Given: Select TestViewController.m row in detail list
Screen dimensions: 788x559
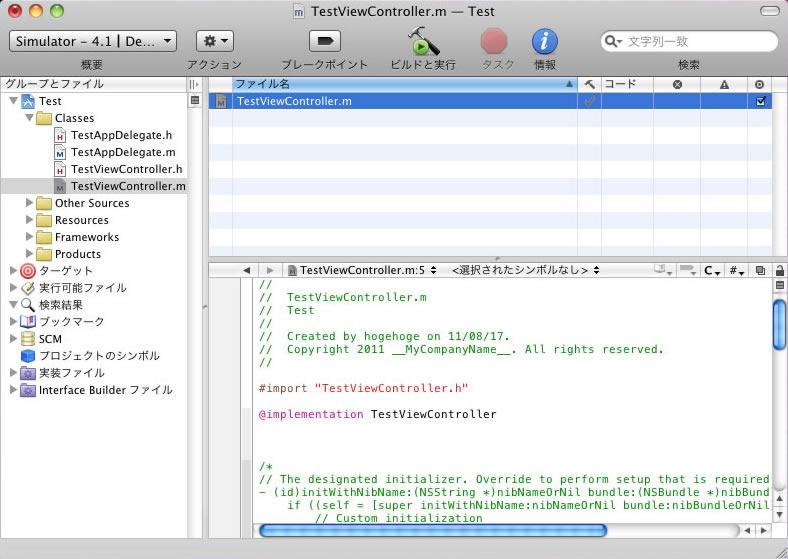Looking at the screenshot, I should pyautogui.click(x=490, y=101).
